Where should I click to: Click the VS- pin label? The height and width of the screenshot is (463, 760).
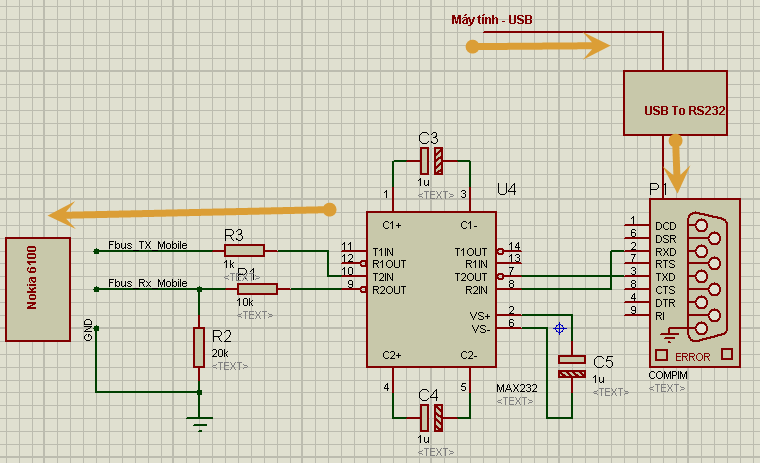481,329
